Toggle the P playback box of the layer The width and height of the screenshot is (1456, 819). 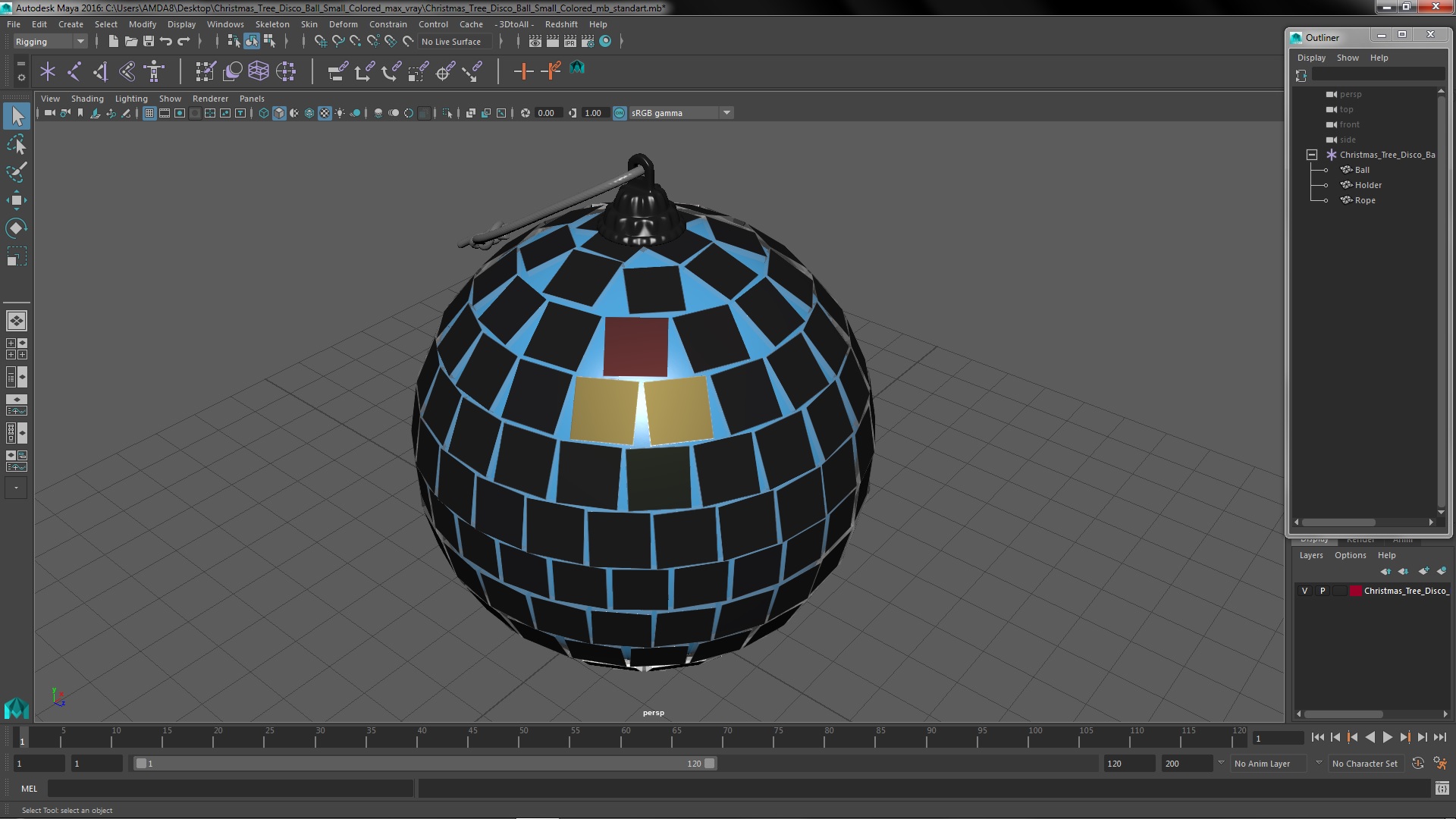1323,591
